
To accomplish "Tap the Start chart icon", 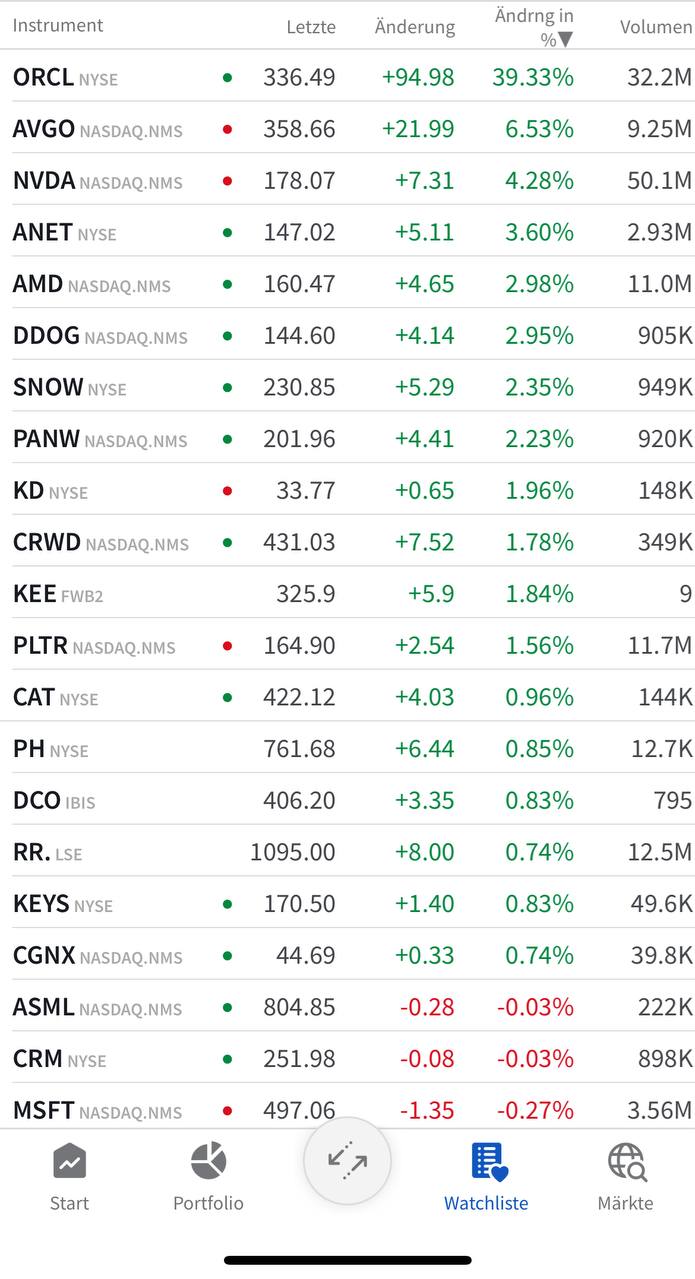I will 69,1163.
